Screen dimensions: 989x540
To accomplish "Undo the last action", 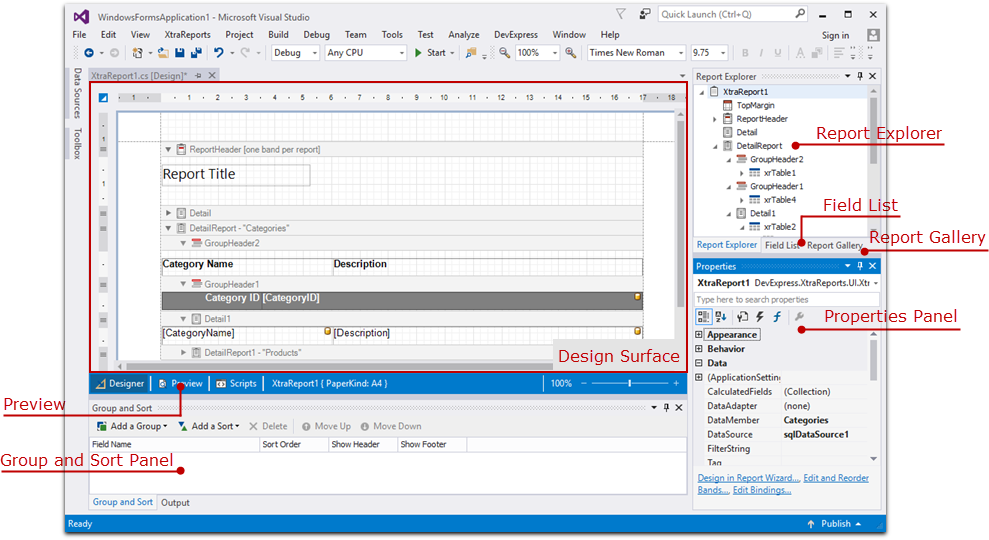I will (x=218, y=53).
